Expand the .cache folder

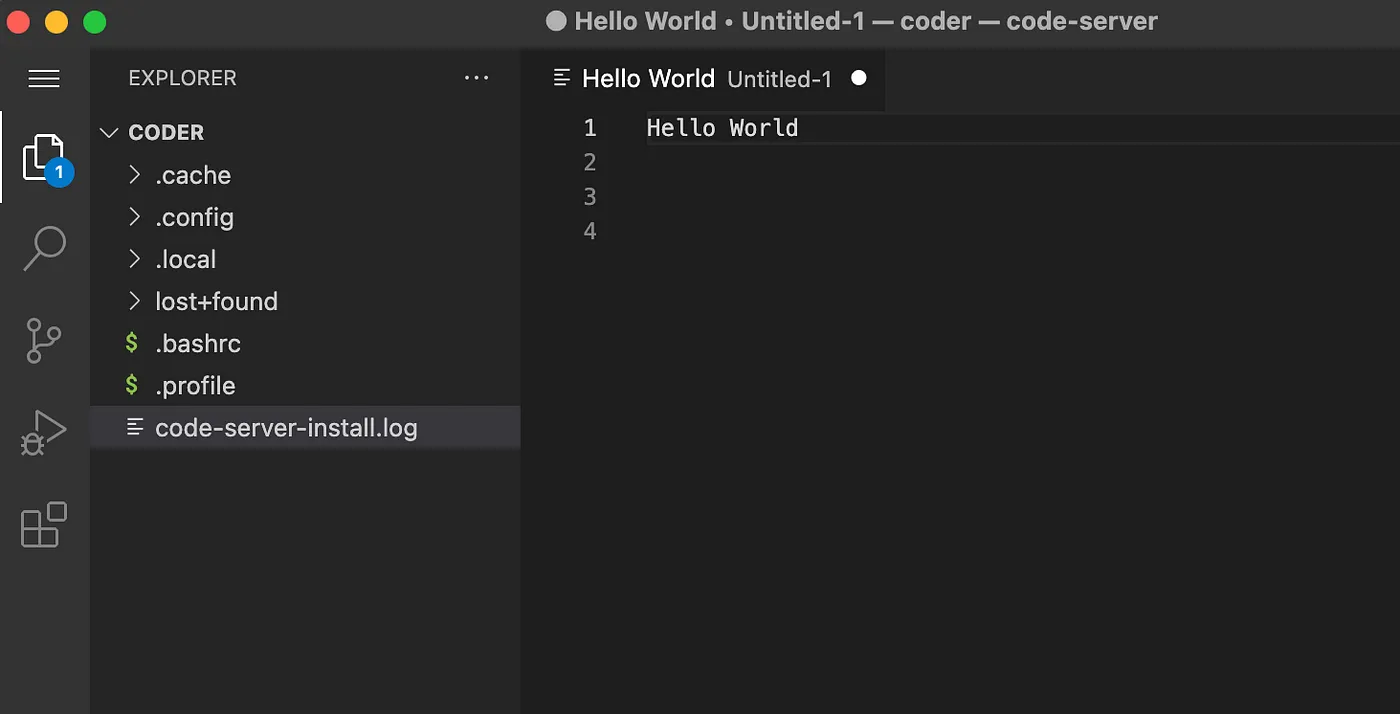pos(192,175)
